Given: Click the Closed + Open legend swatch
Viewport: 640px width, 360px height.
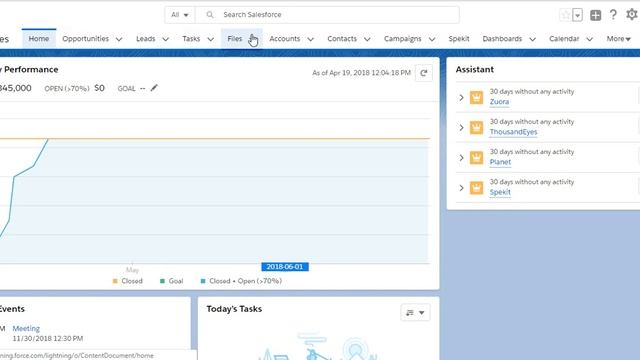Looking at the screenshot, I should click(x=203, y=281).
